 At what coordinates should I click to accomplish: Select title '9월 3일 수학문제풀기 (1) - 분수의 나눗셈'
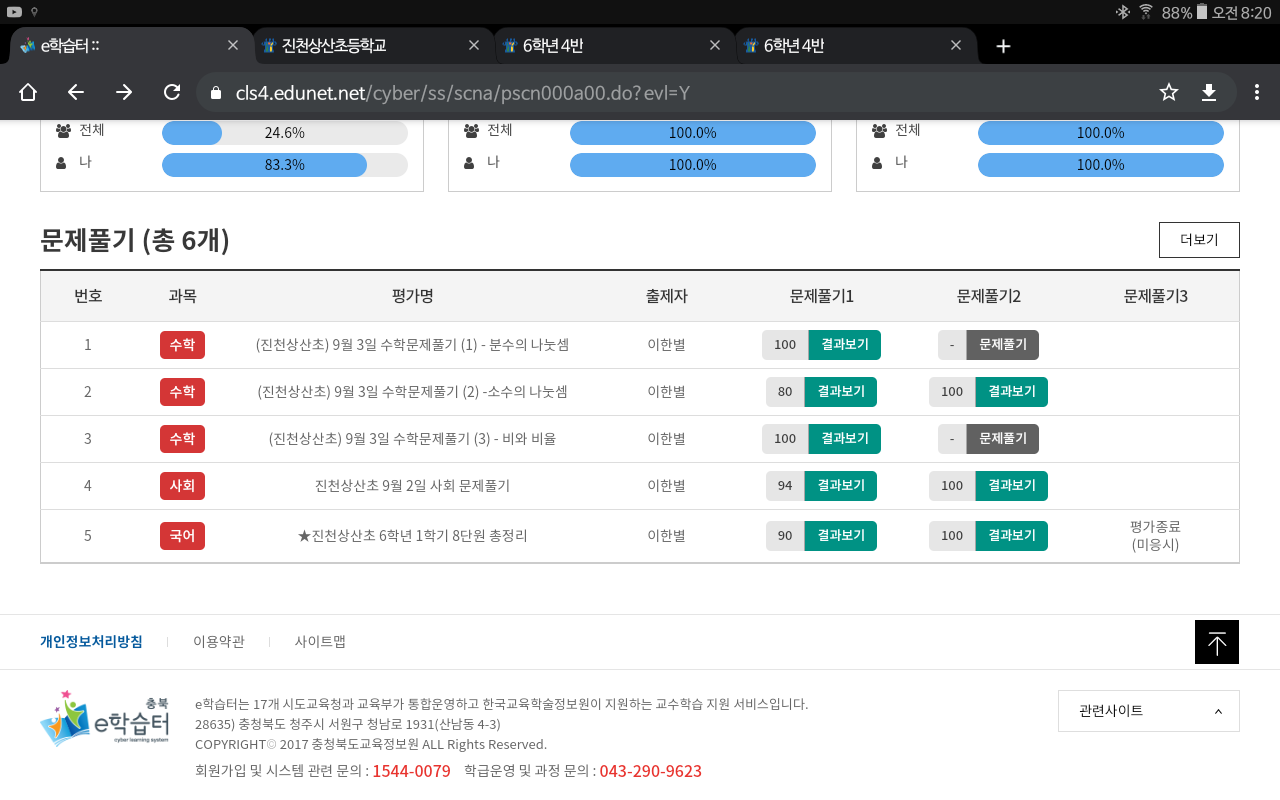pyautogui.click(x=413, y=345)
